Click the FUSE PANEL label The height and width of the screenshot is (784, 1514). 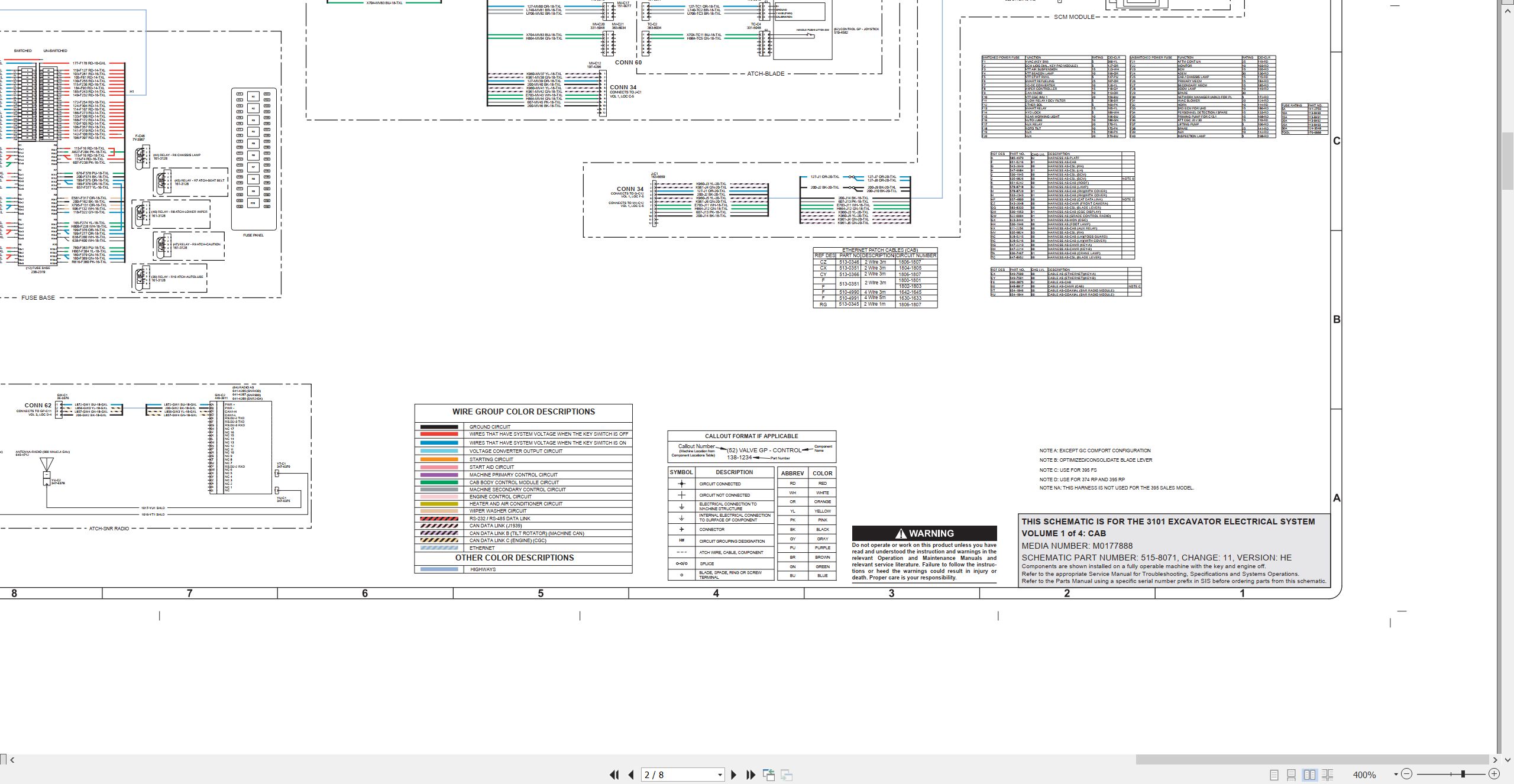tap(254, 235)
